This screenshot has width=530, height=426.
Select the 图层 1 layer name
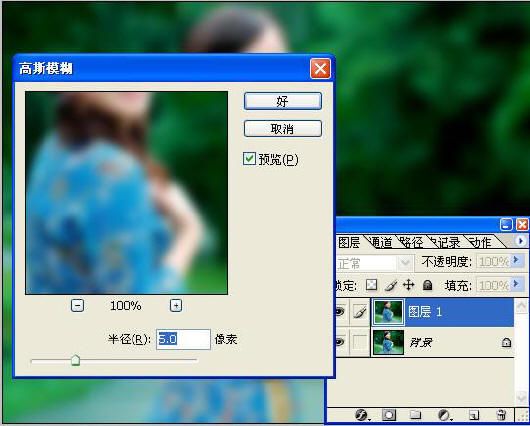tap(425, 312)
